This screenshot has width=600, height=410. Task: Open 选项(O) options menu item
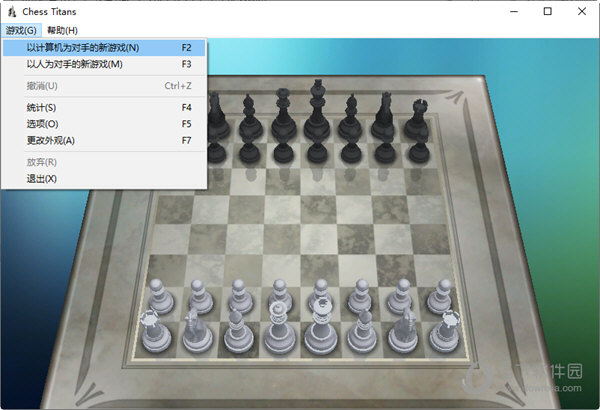tap(104, 124)
